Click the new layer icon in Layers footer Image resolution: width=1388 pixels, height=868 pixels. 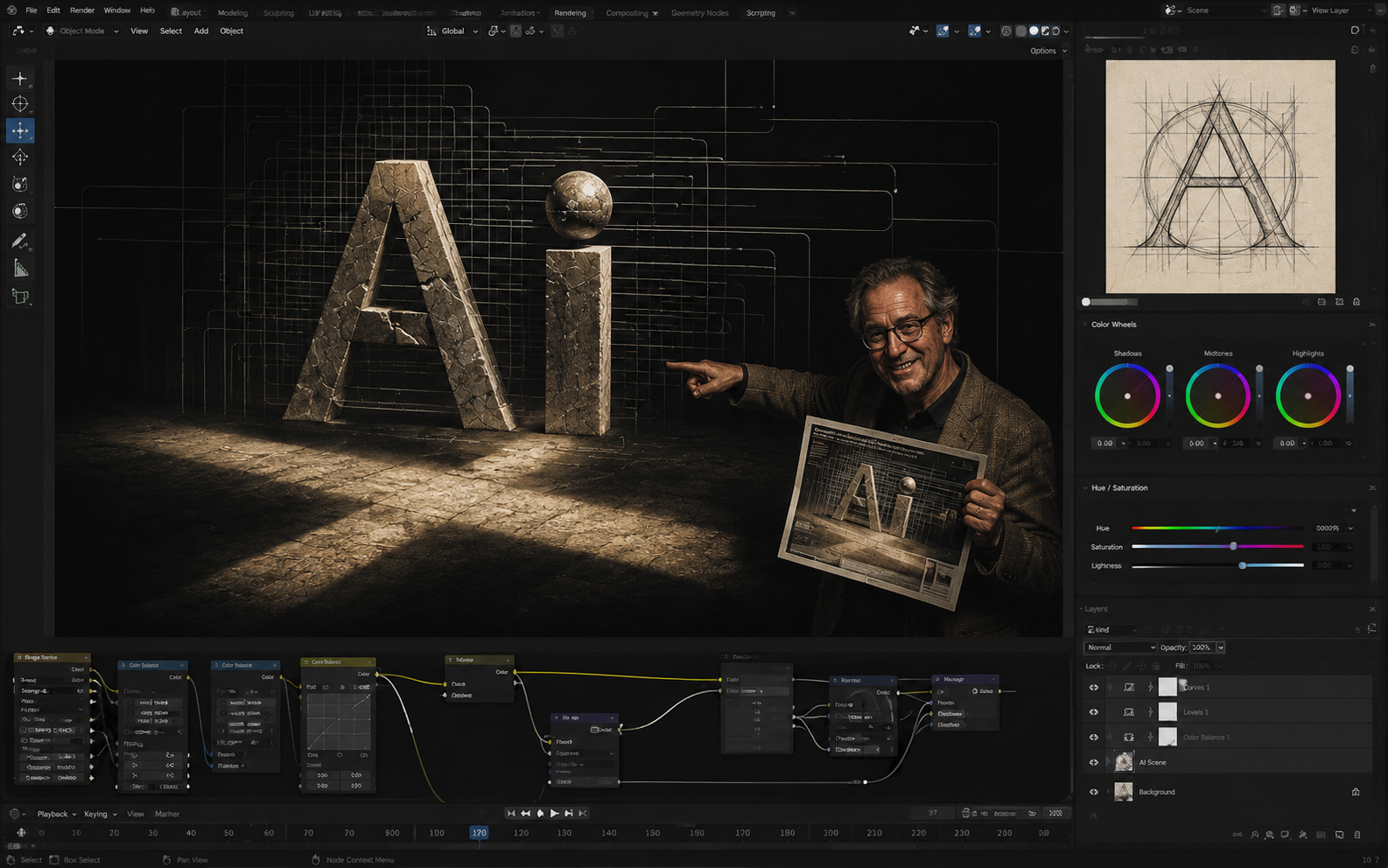[x=1340, y=835]
